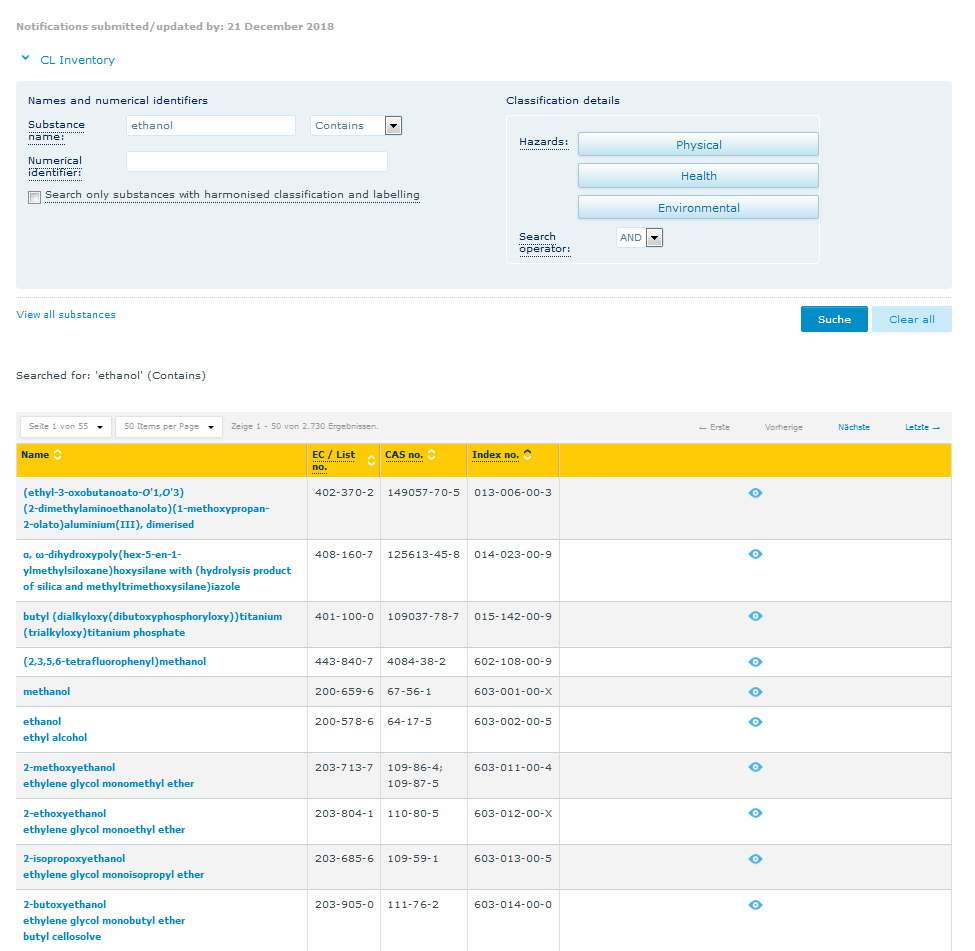Go to next page via Nächste
975x951 pixels.
[x=853, y=428]
